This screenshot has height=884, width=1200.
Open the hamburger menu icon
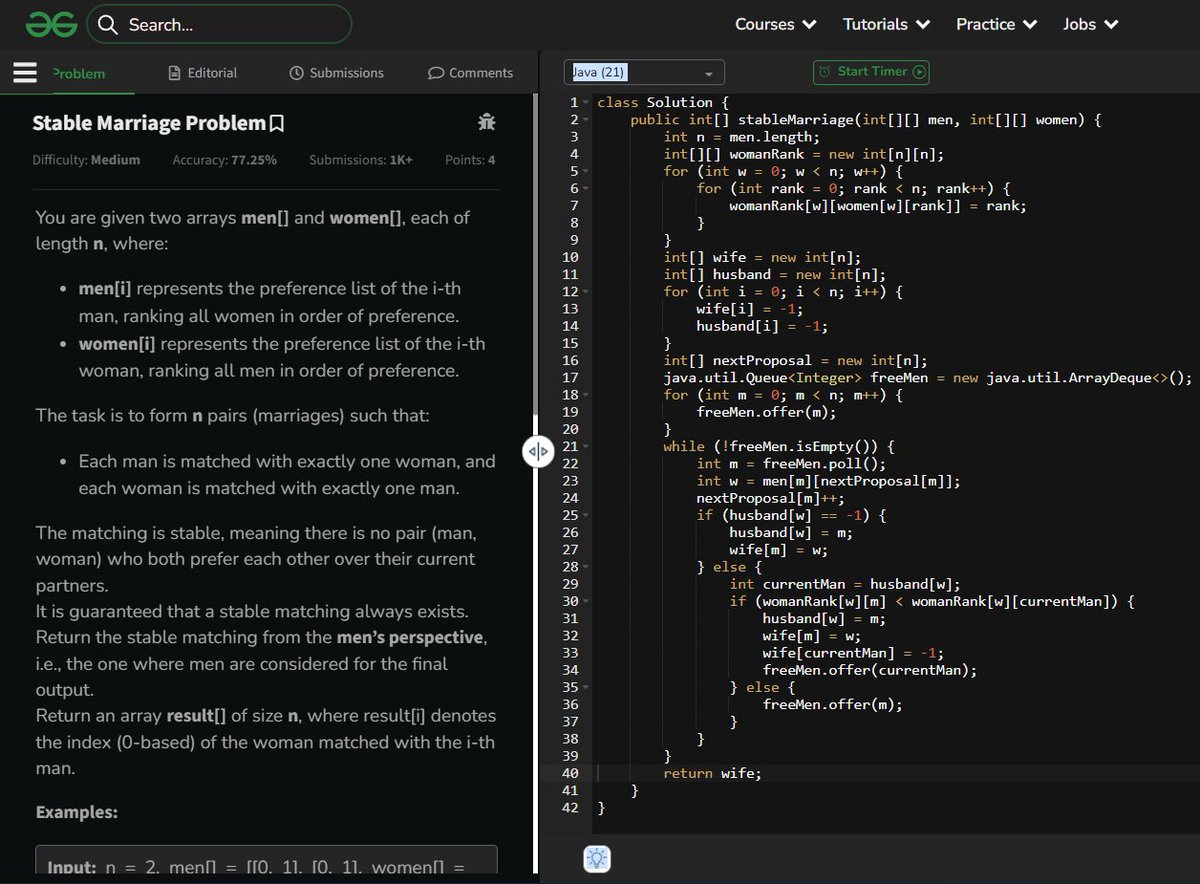click(25, 72)
